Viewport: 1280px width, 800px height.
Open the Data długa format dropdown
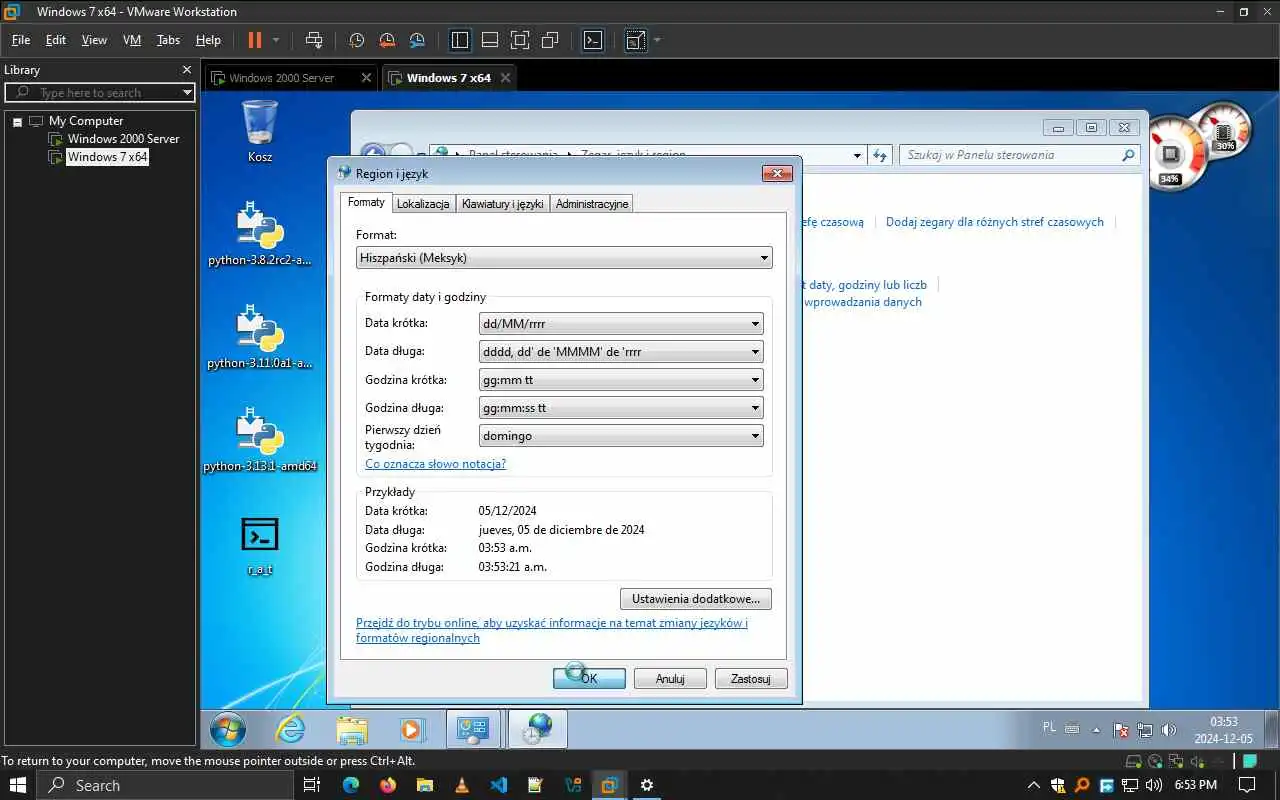(621, 352)
